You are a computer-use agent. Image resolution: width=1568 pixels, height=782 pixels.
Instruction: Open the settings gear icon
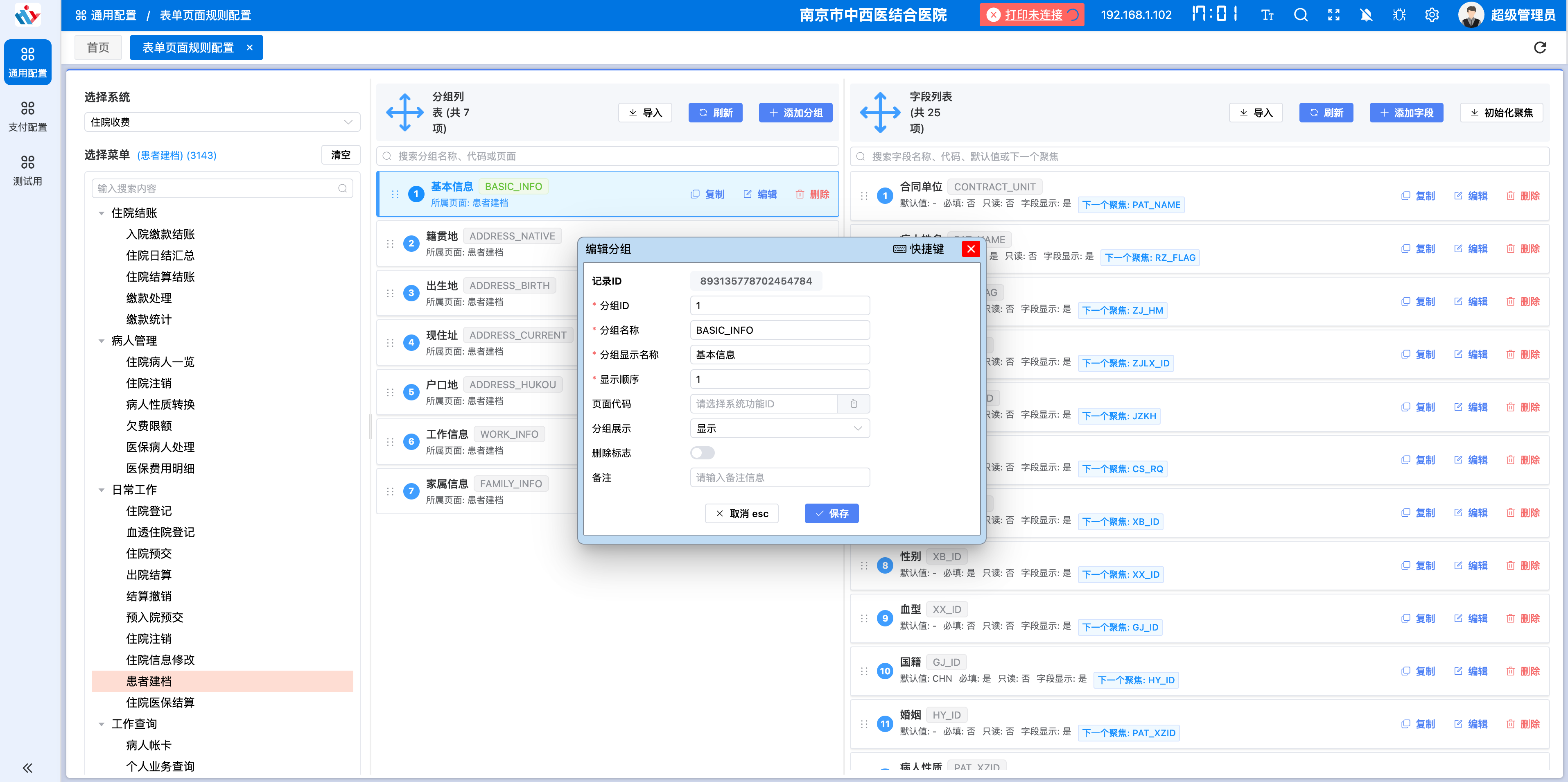coord(1432,15)
